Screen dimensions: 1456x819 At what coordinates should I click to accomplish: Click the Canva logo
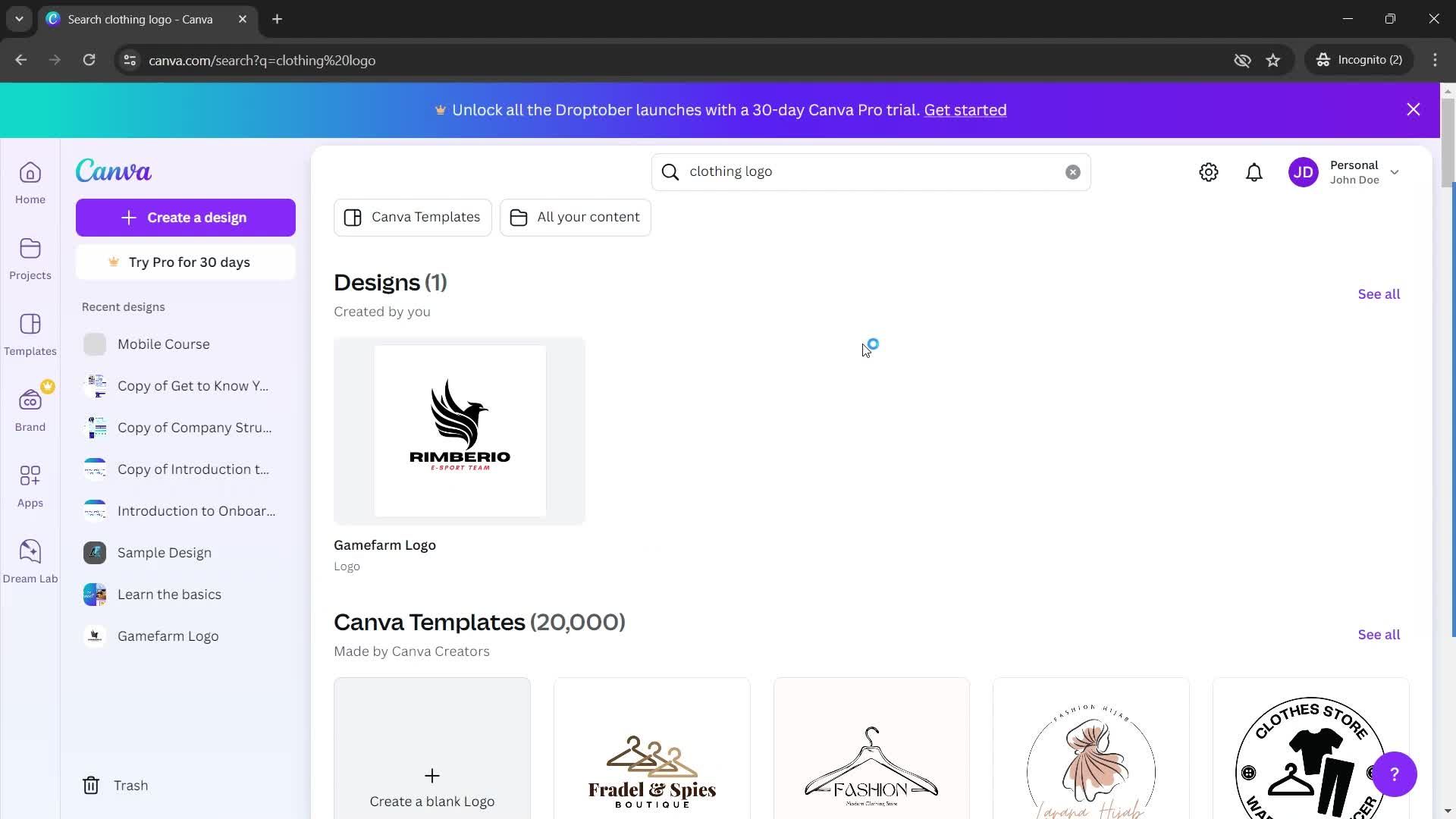[x=114, y=171]
